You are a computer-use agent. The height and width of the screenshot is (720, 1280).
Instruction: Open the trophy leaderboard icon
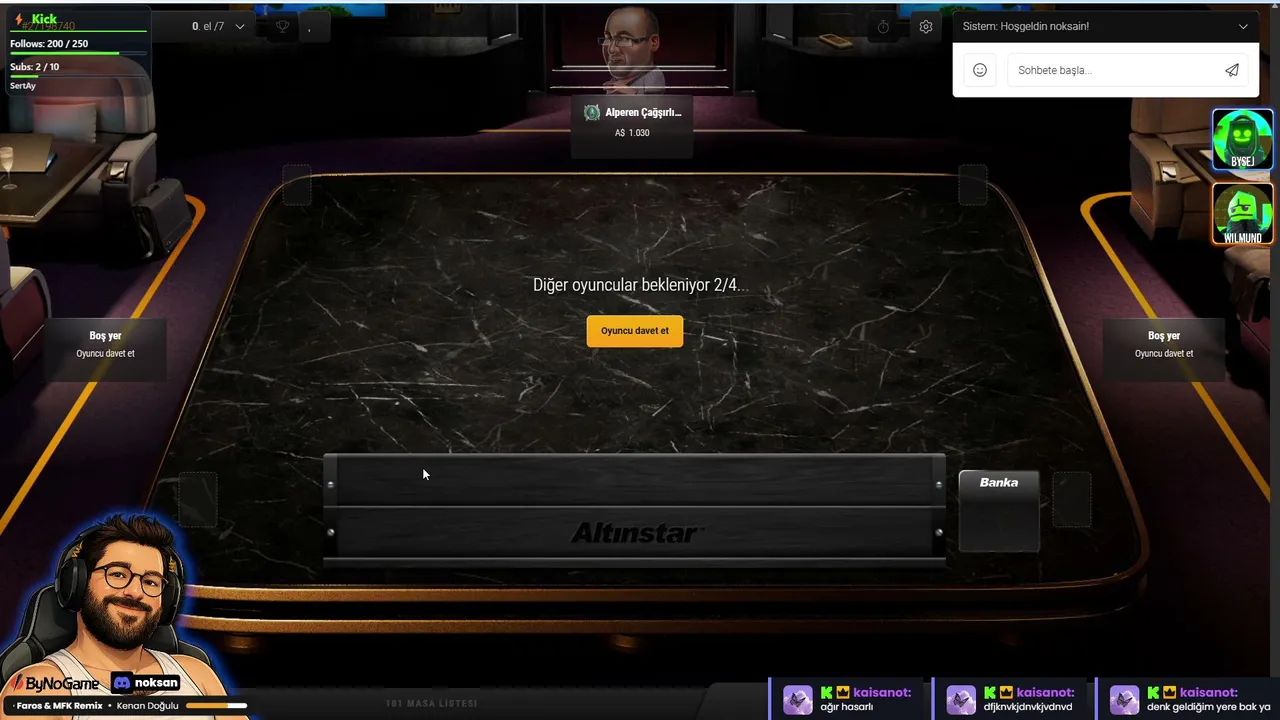click(x=283, y=27)
